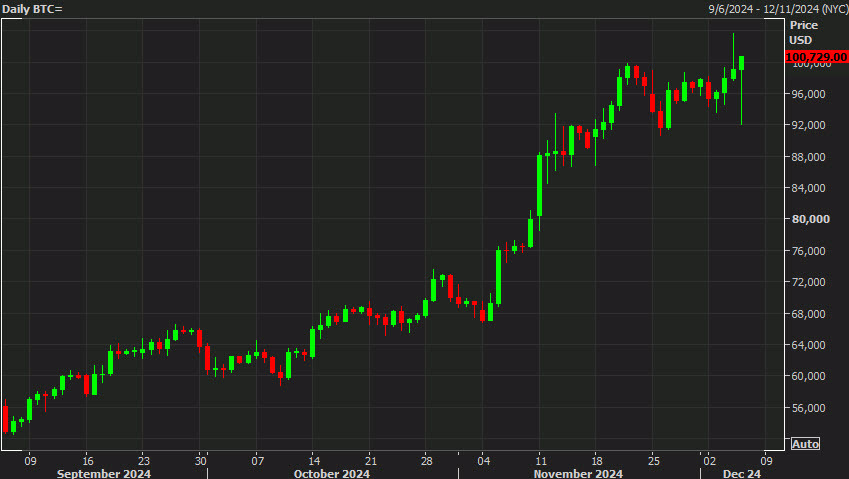Select the 56,000 price axis label
The height and width of the screenshot is (479, 849).
coord(808,408)
